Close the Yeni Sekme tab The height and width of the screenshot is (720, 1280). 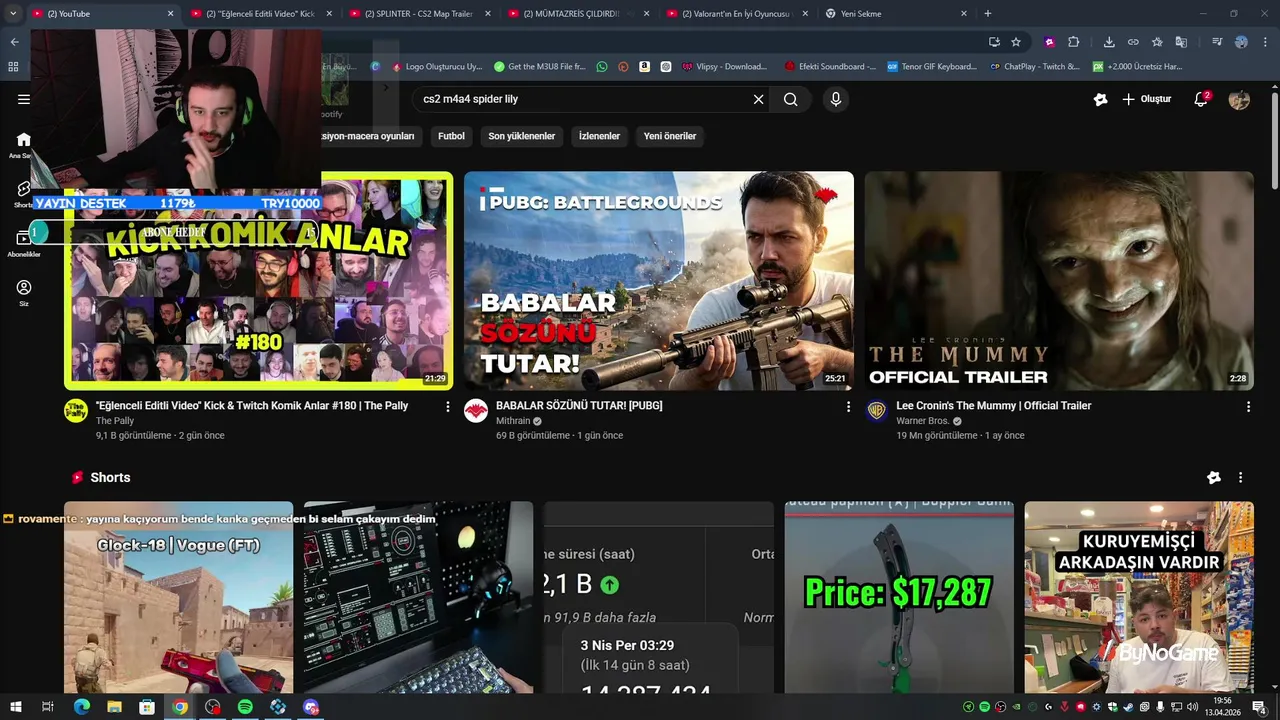964,14
